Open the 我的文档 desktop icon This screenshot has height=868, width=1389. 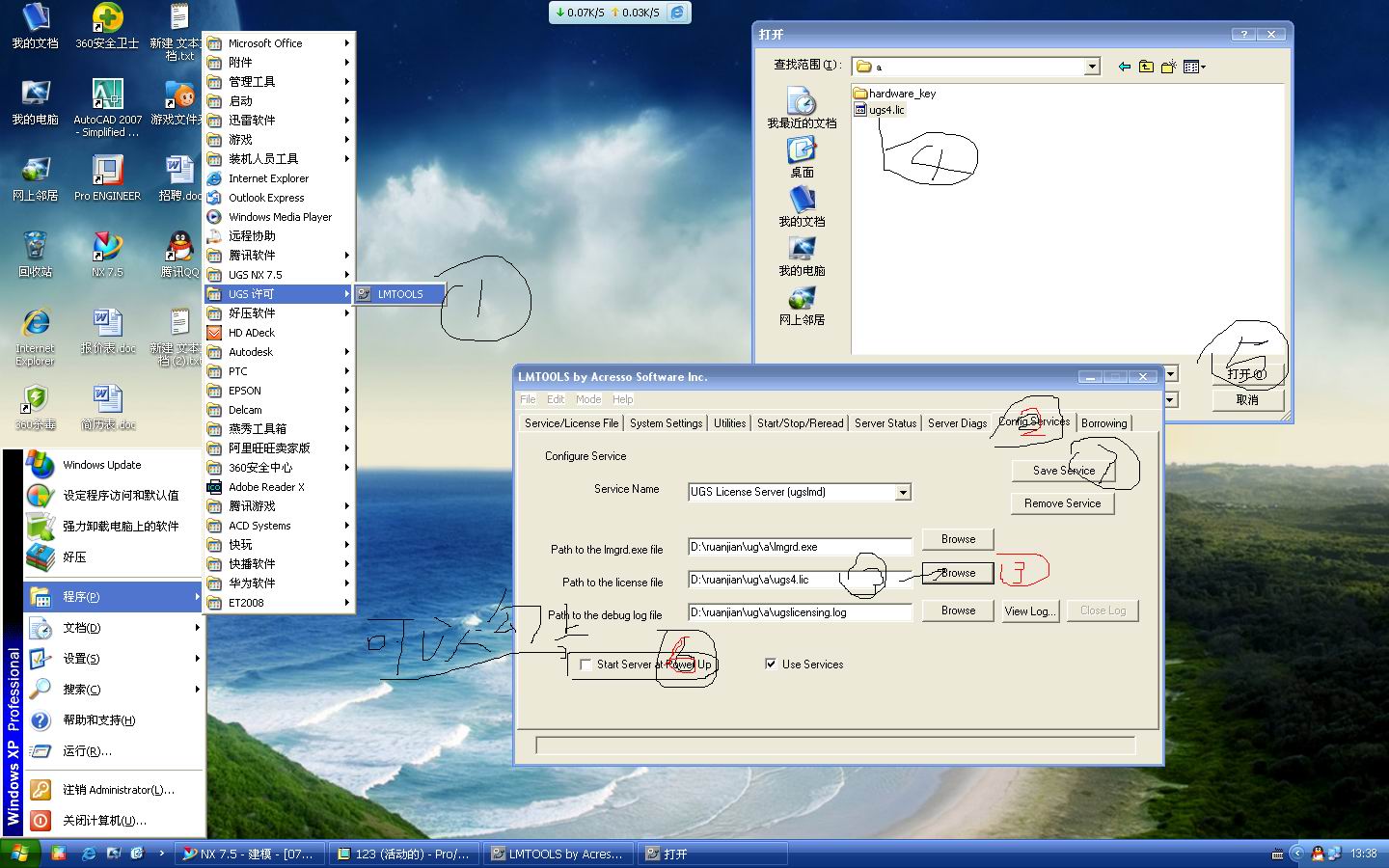35,26
